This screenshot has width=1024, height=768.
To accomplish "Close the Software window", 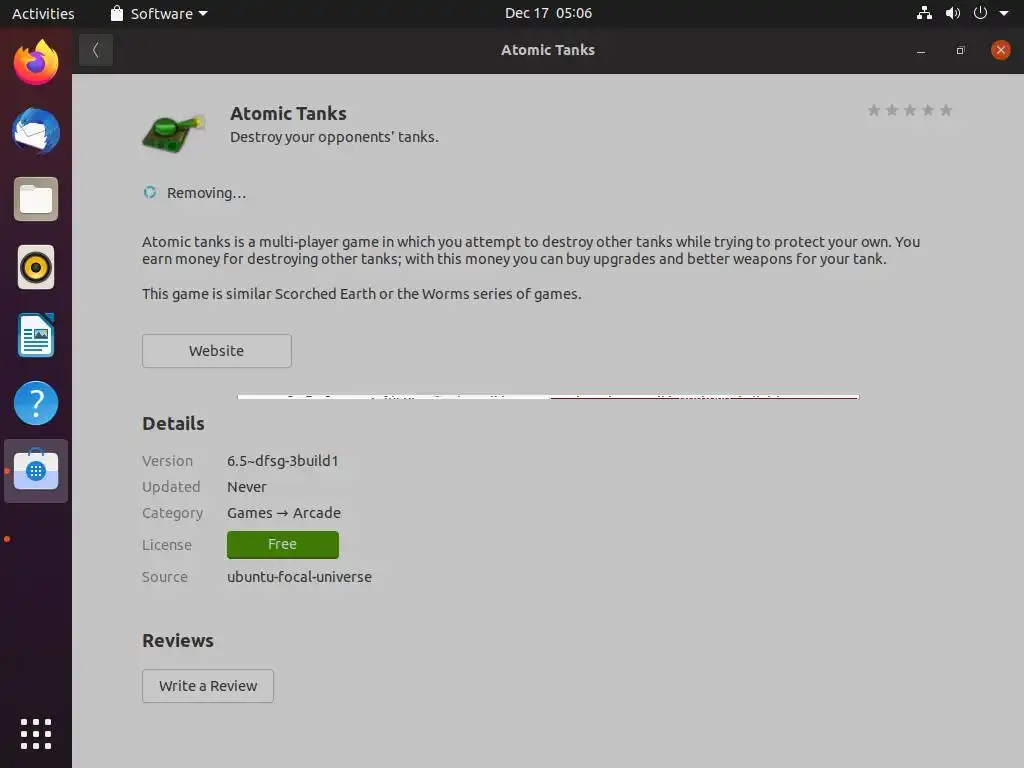I will coord(1000,50).
